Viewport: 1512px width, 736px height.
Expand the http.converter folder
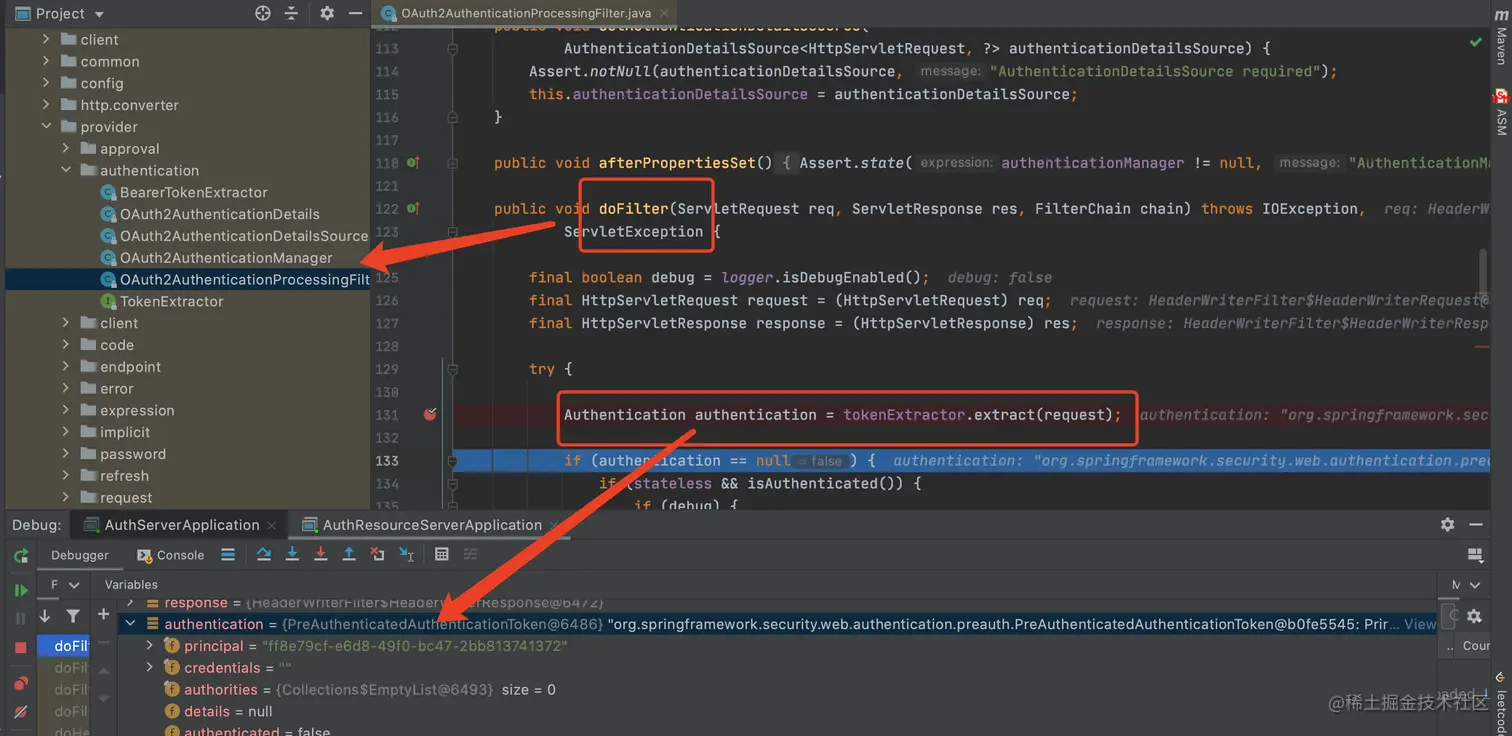point(46,105)
